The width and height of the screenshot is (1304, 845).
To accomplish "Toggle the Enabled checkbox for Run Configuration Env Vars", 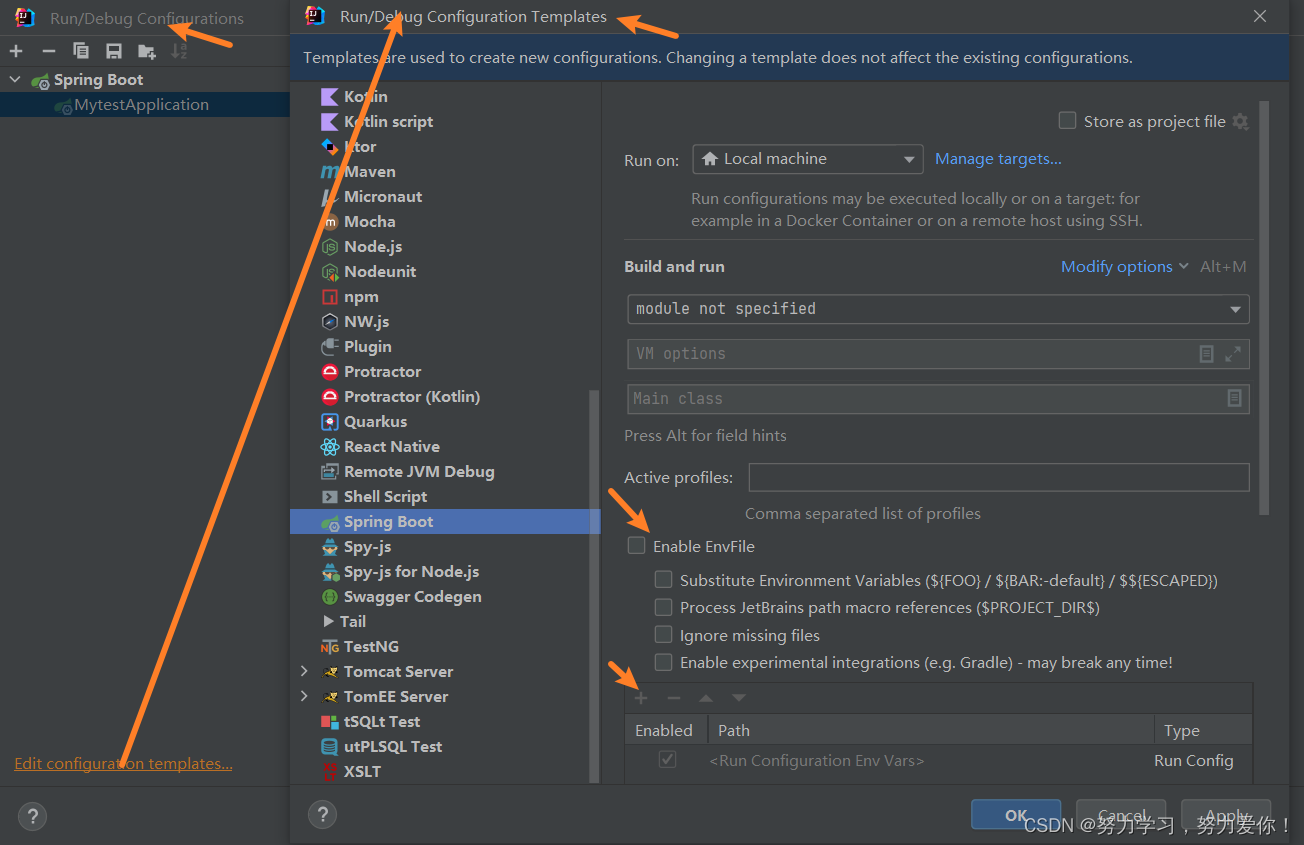I will [667, 760].
